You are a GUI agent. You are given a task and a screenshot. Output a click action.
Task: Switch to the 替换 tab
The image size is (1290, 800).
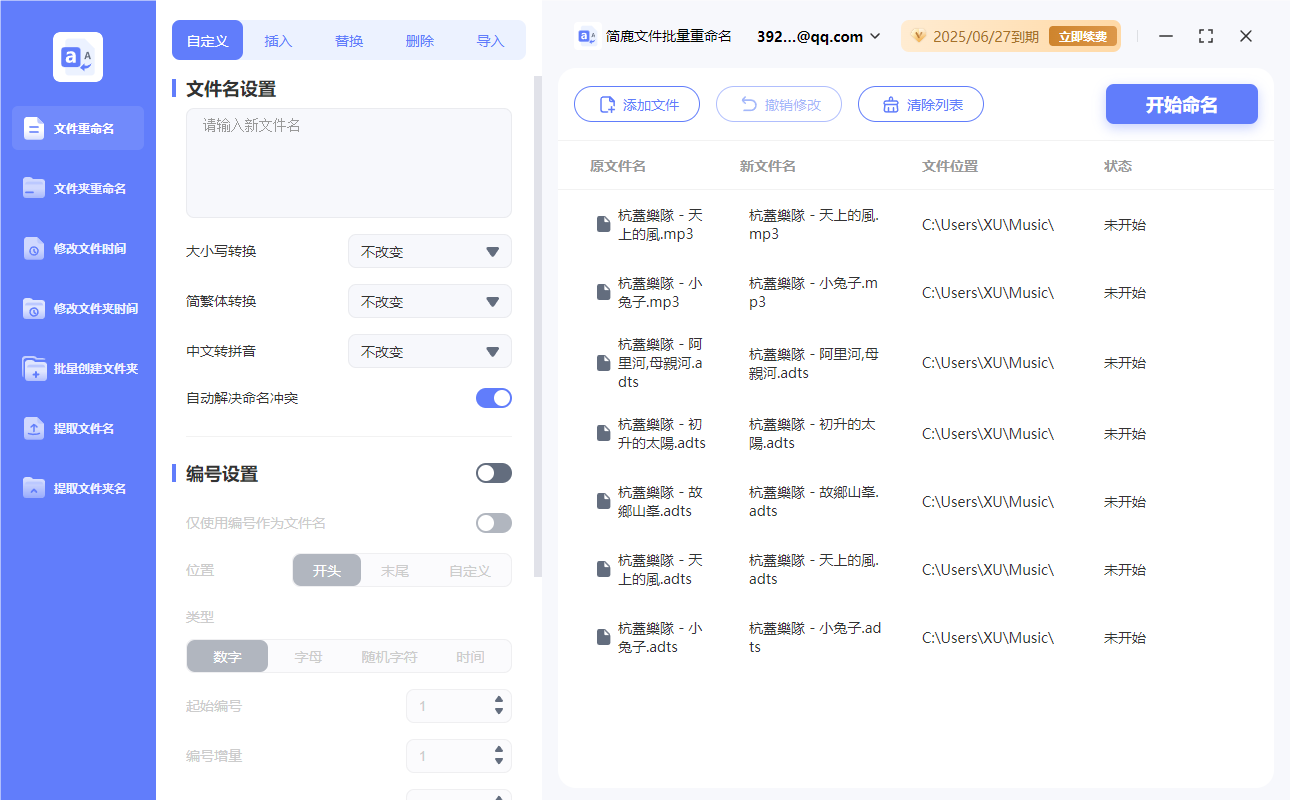click(348, 40)
